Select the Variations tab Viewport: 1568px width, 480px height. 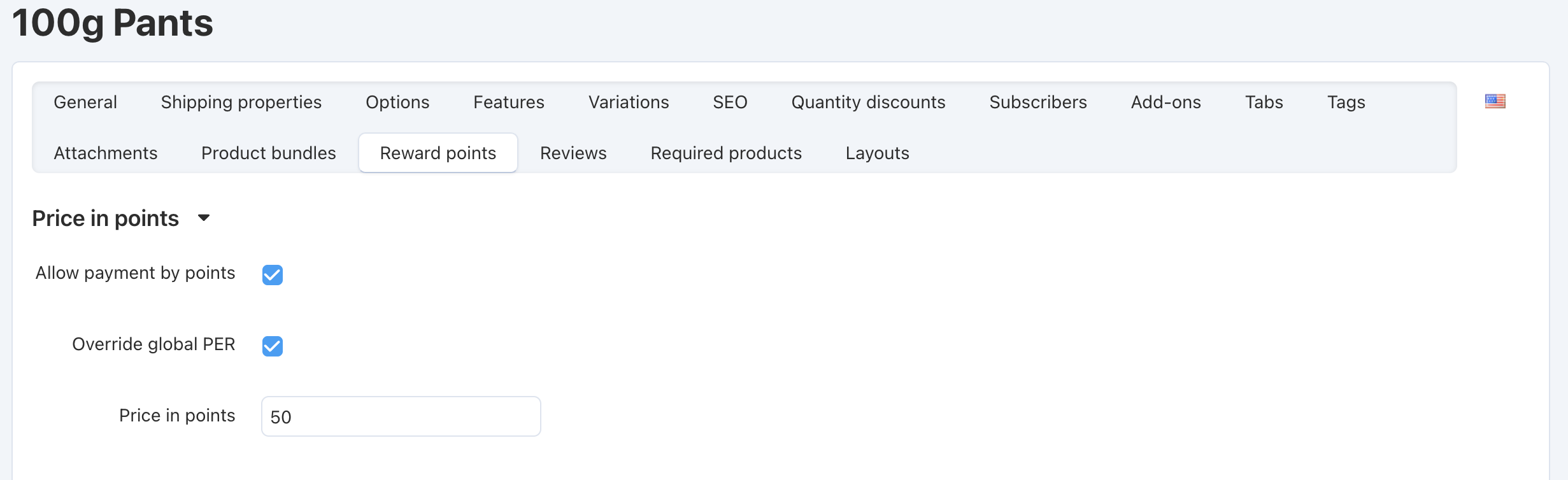pyautogui.click(x=629, y=102)
